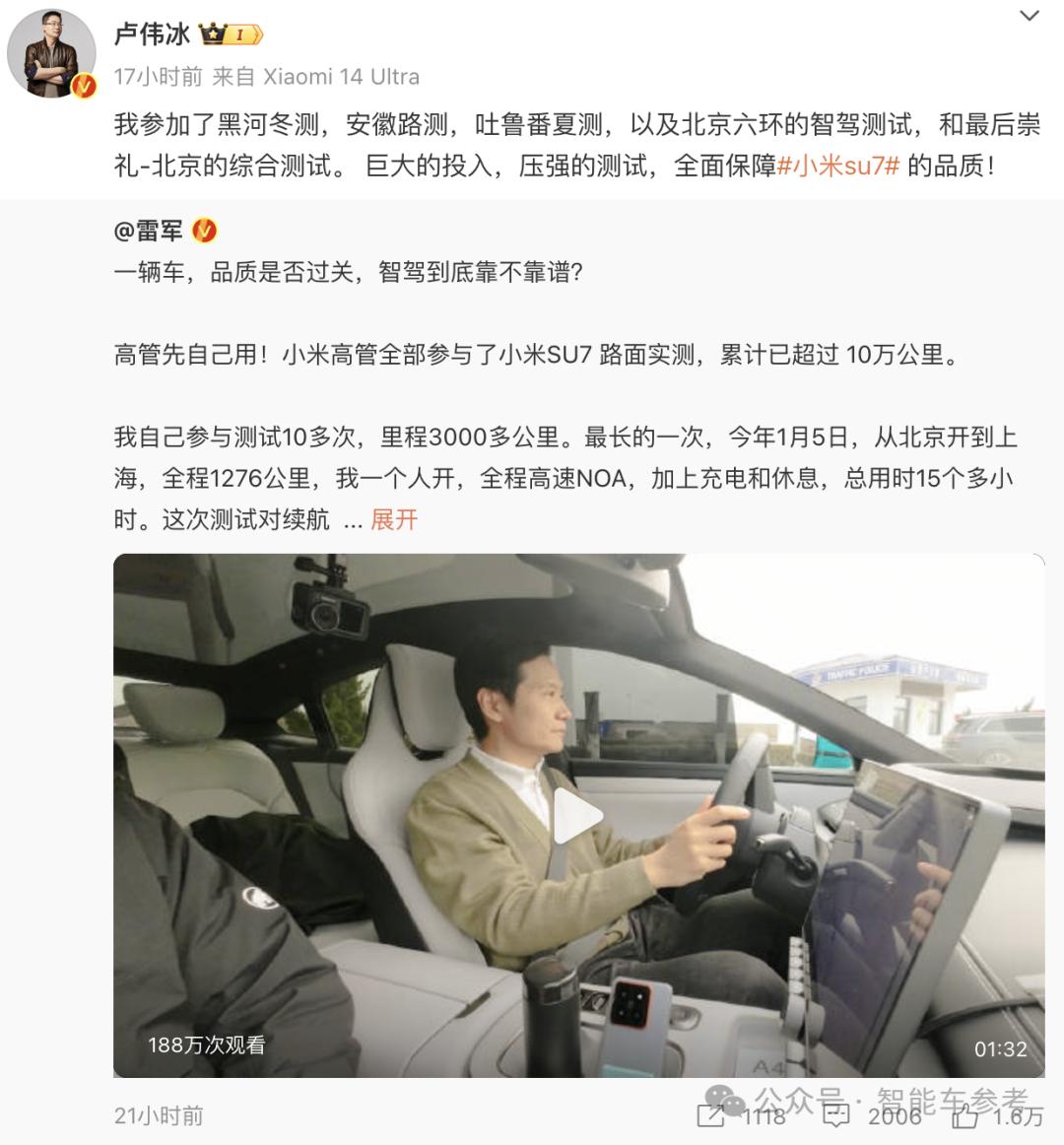The width and height of the screenshot is (1064, 1145).
Task: Like the post with thumbs-up icon
Action: click(x=964, y=1115)
